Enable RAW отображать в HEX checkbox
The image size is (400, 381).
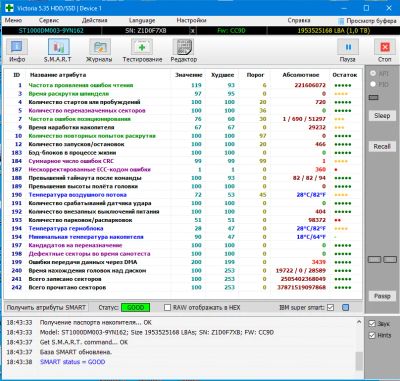pyautogui.click(x=168, y=307)
